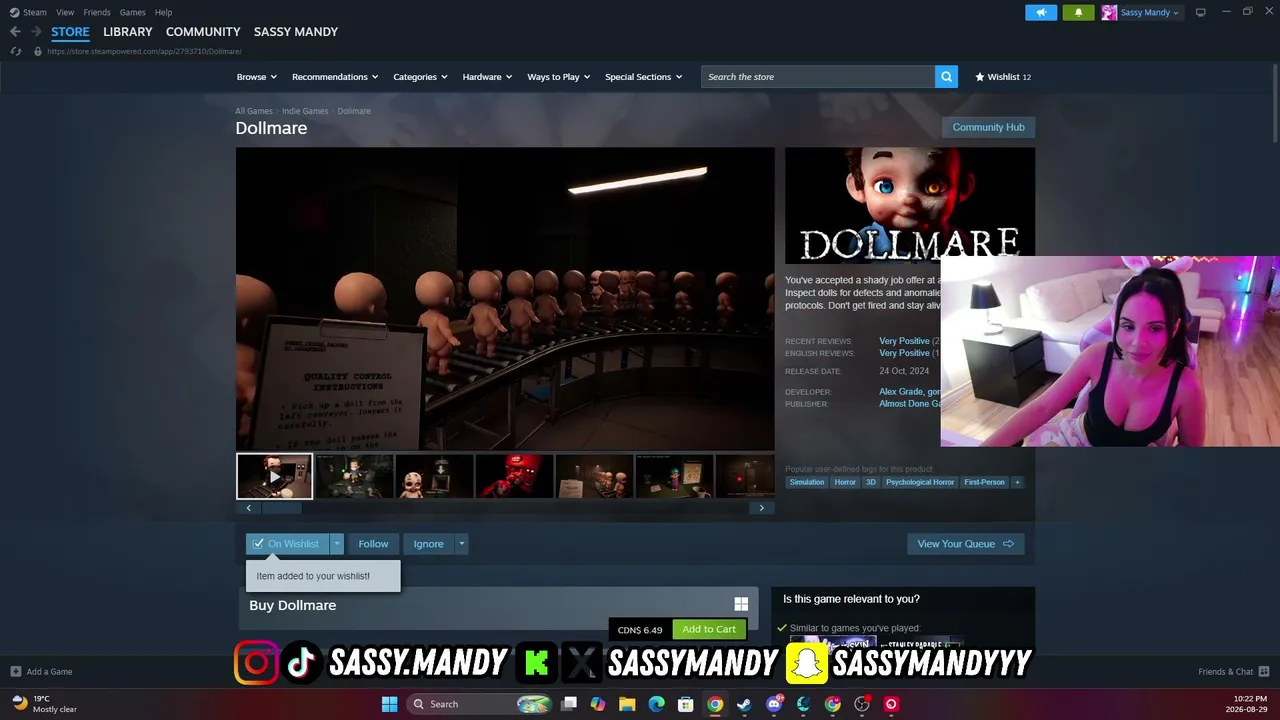This screenshot has width=1280, height=720.
Task: Open the Recommendations dropdown
Action: (x=335, y=77)
